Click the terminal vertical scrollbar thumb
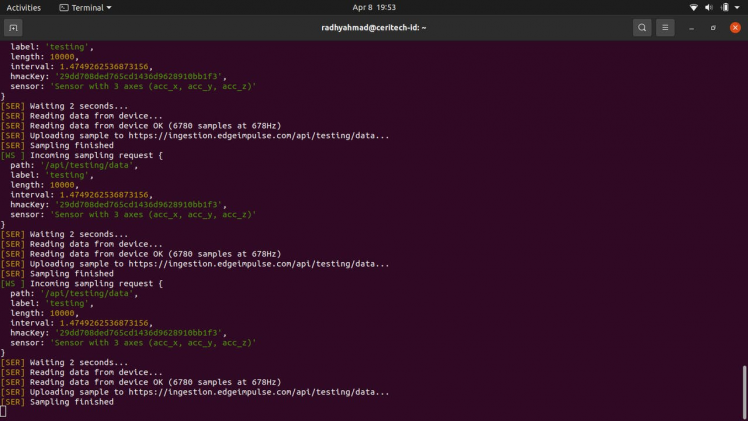This screenshot has width=748, height=421. coord(745,390)
